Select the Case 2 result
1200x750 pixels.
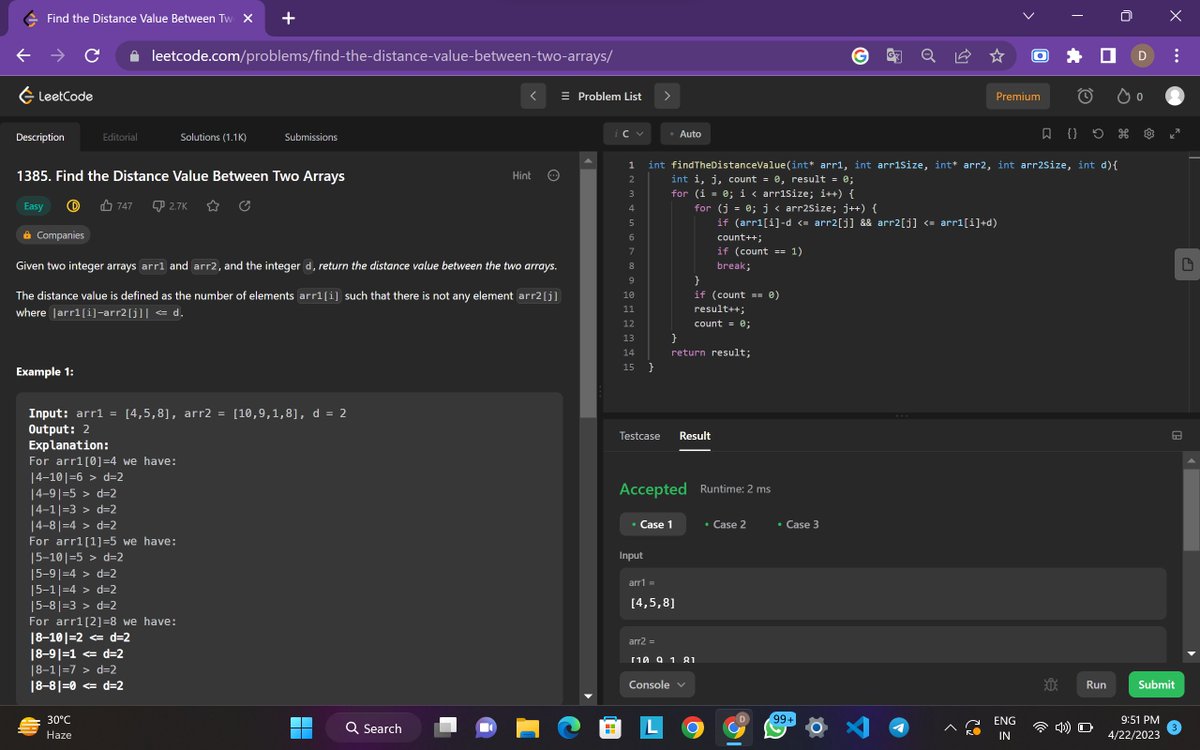(x=726, y=524)
